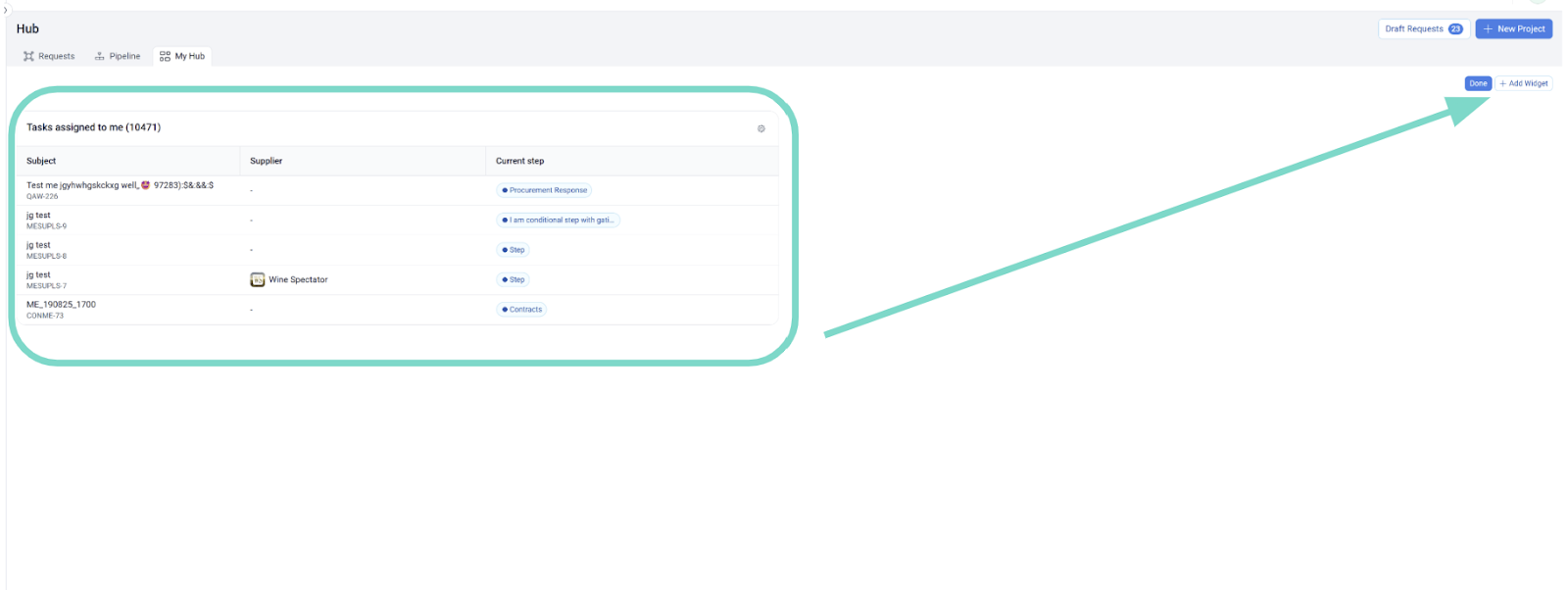Click the conditional step with gating badge
Image resolution: width=1568 pixels, height=590 pixels.
coord(559,221)
